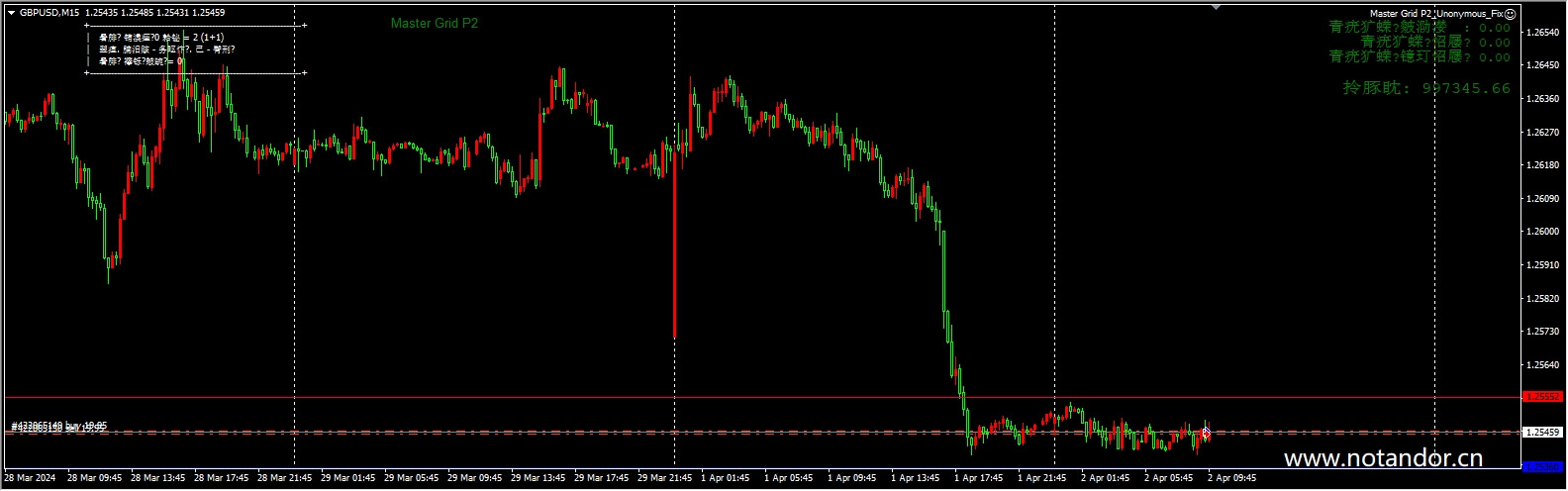Click the 1 Apr 21:45 time label
1568x491 pixels.
(1042, 478)
